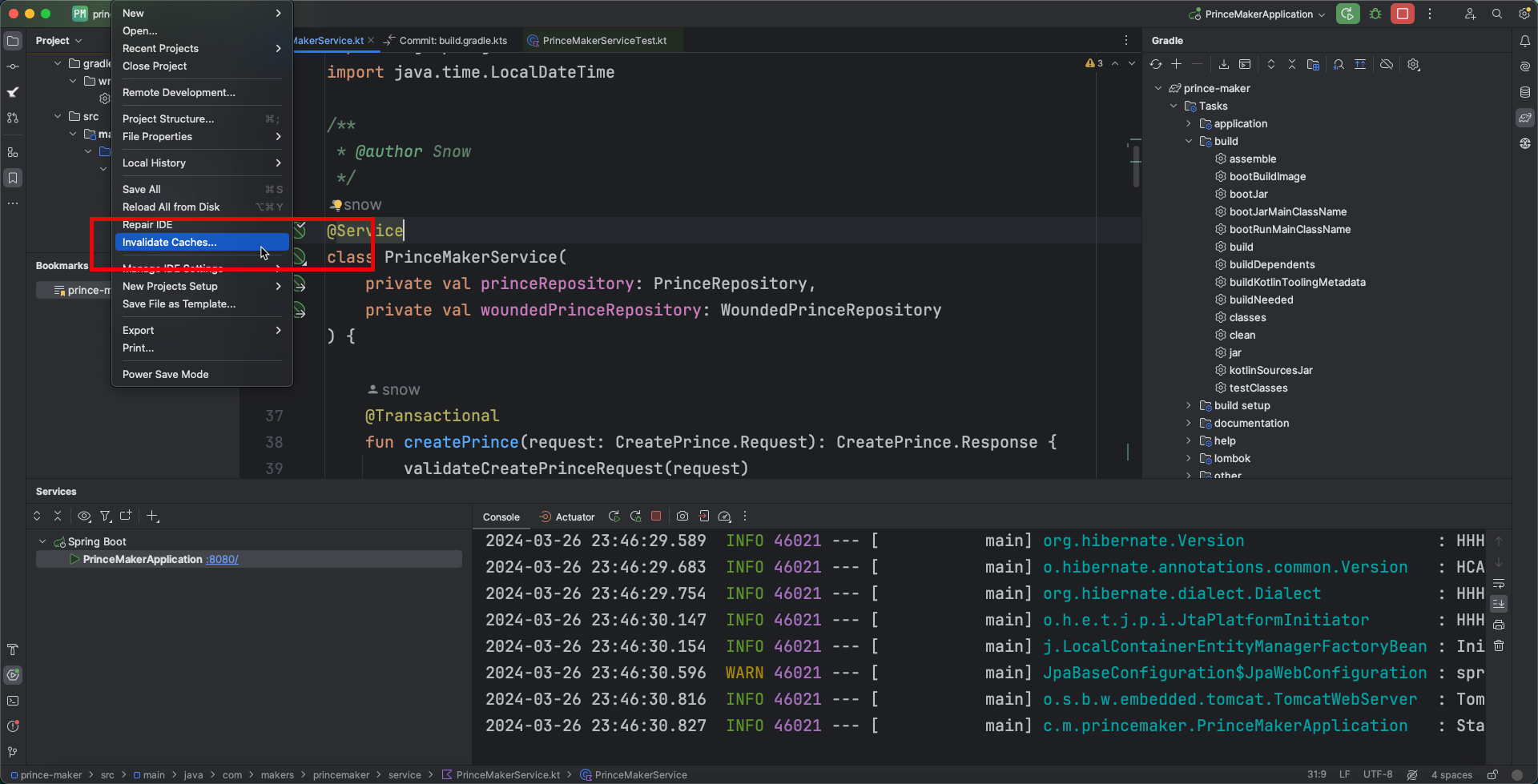Rerun PrinceMakerApplication with the green rerun button

click(x=1347, y=14)
